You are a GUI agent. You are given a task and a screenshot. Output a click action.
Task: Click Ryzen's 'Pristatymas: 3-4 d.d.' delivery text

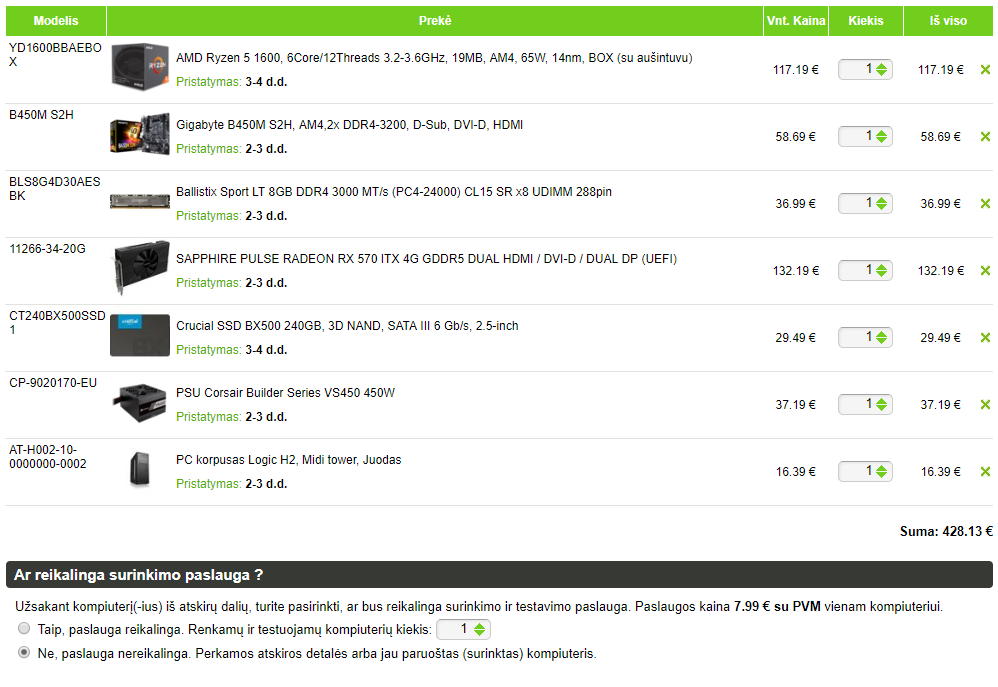point(232,82)
